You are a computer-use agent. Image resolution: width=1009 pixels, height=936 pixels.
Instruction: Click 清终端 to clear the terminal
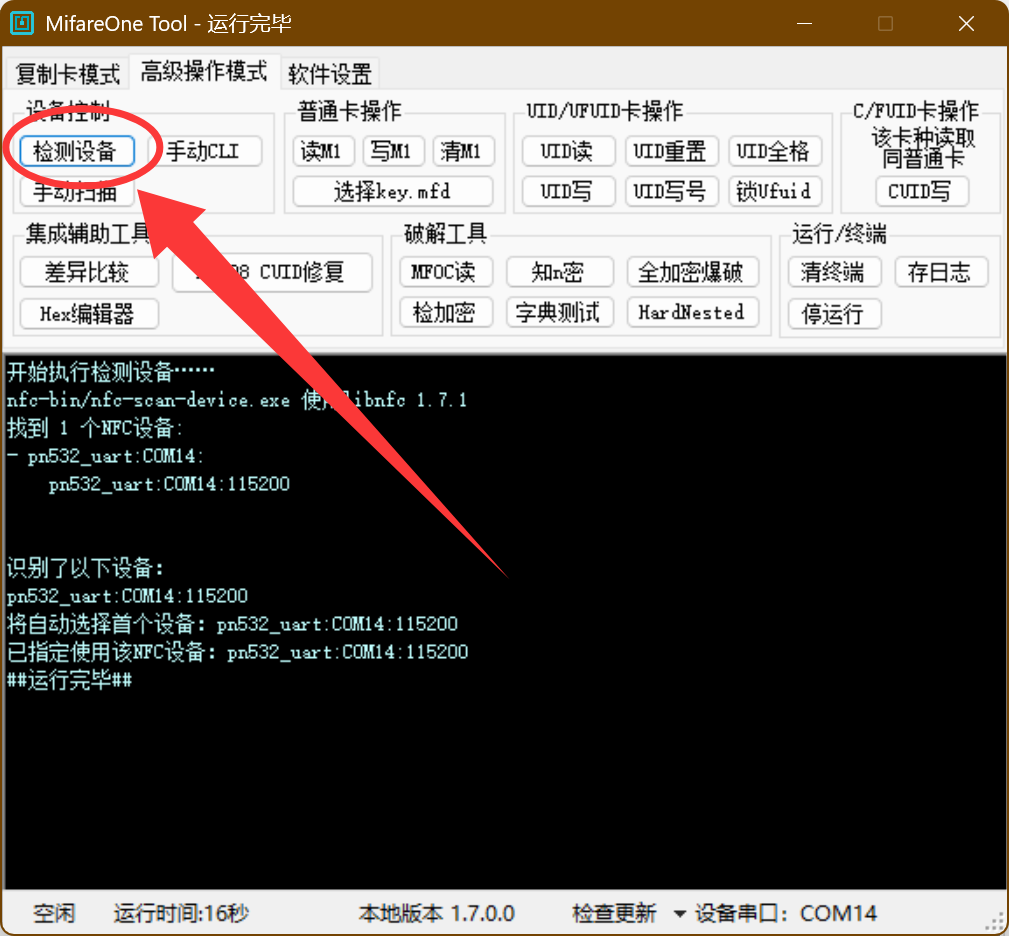point(834,272)
